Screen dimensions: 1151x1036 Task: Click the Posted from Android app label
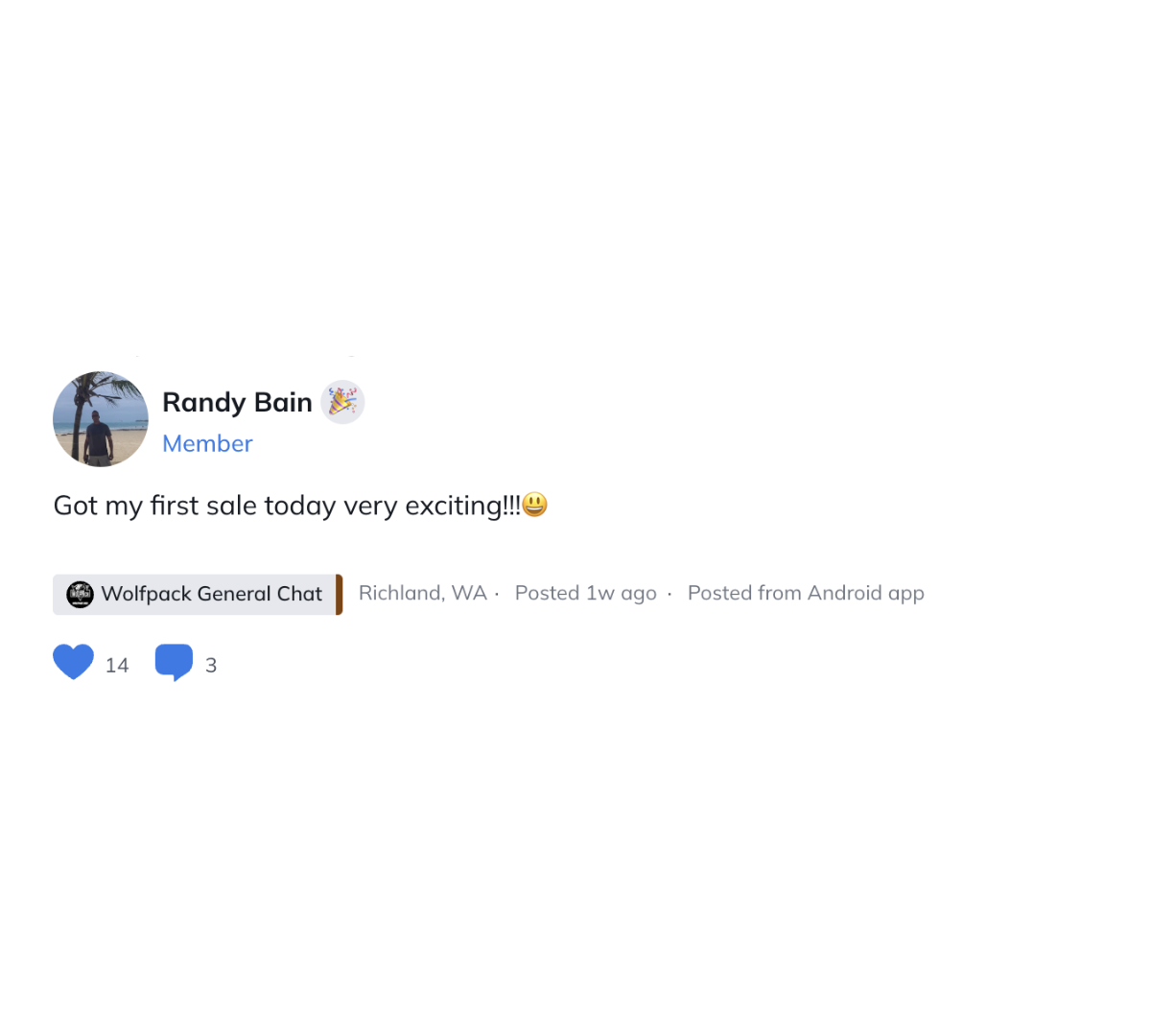click(x=806, y=593)
